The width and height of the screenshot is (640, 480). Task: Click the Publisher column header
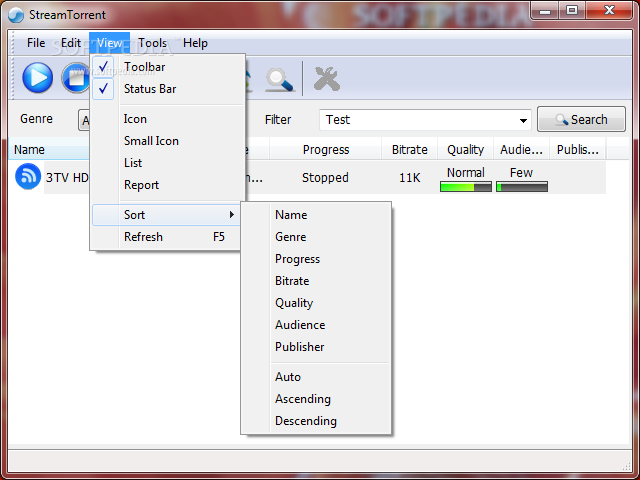click(x=578, y=150)
